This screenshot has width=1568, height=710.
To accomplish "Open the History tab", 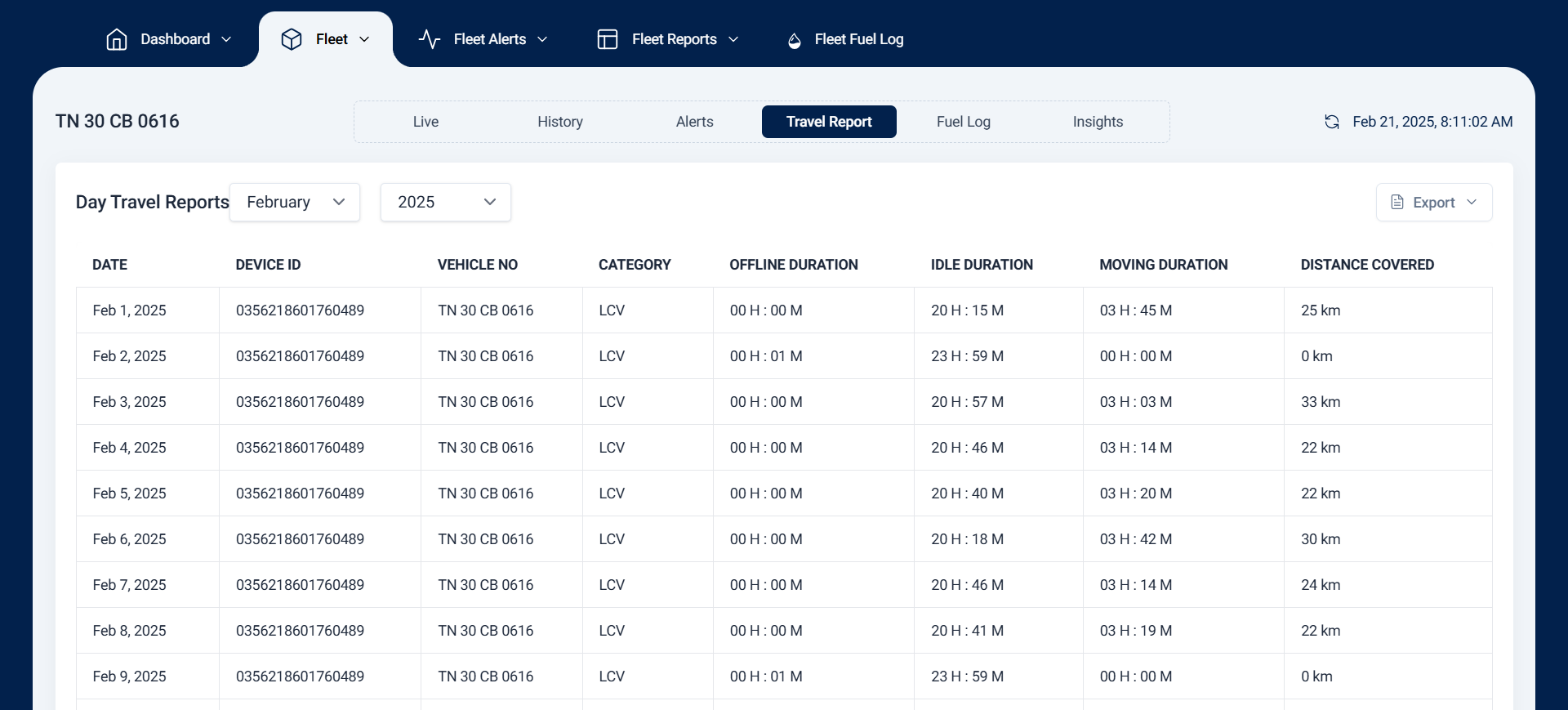I will (560, 122).
